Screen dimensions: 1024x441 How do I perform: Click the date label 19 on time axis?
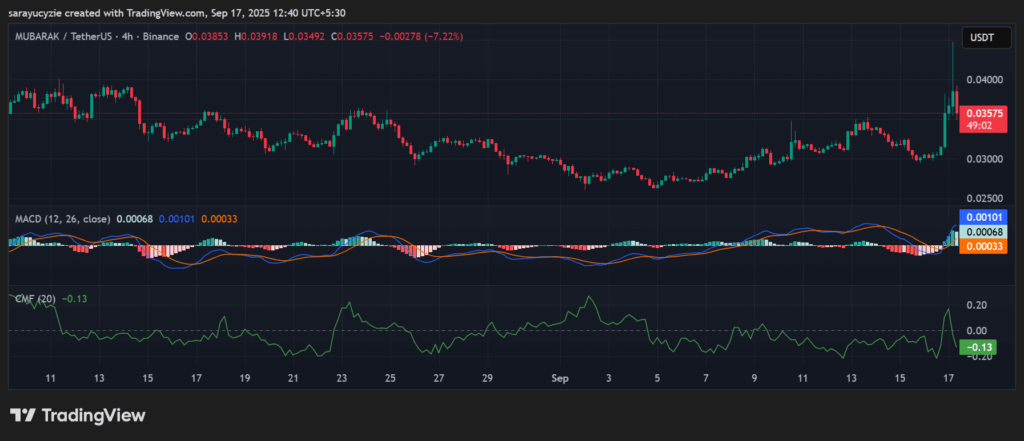(245, 378)
